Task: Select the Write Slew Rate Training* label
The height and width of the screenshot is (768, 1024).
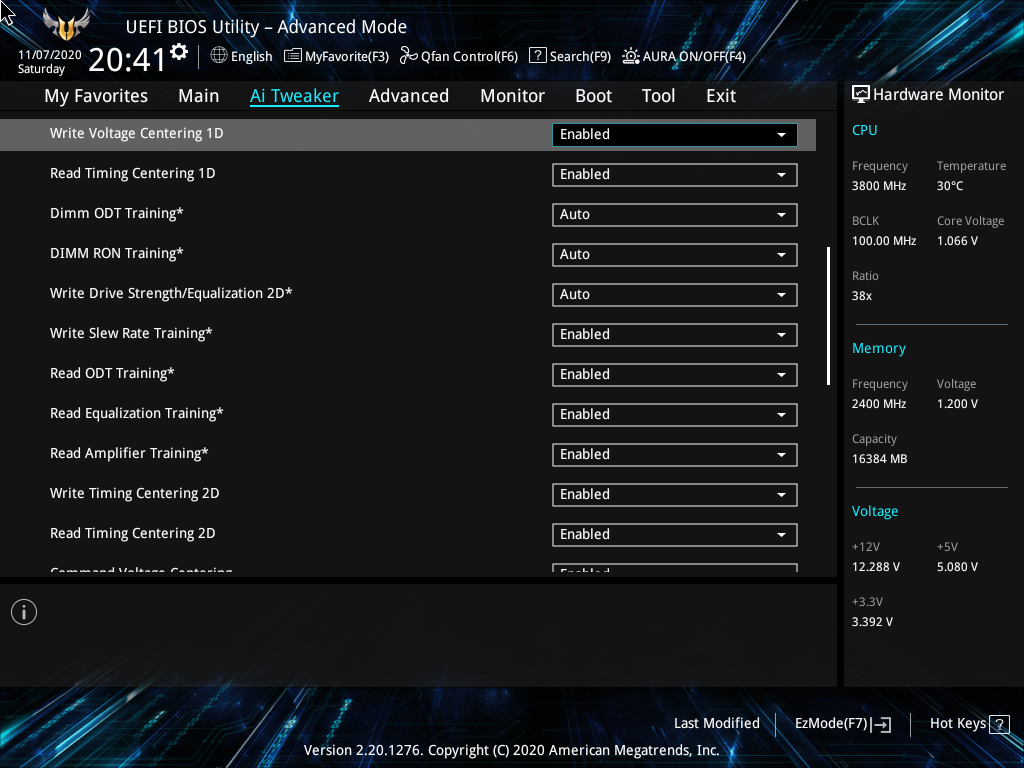Action: [131, 333]
